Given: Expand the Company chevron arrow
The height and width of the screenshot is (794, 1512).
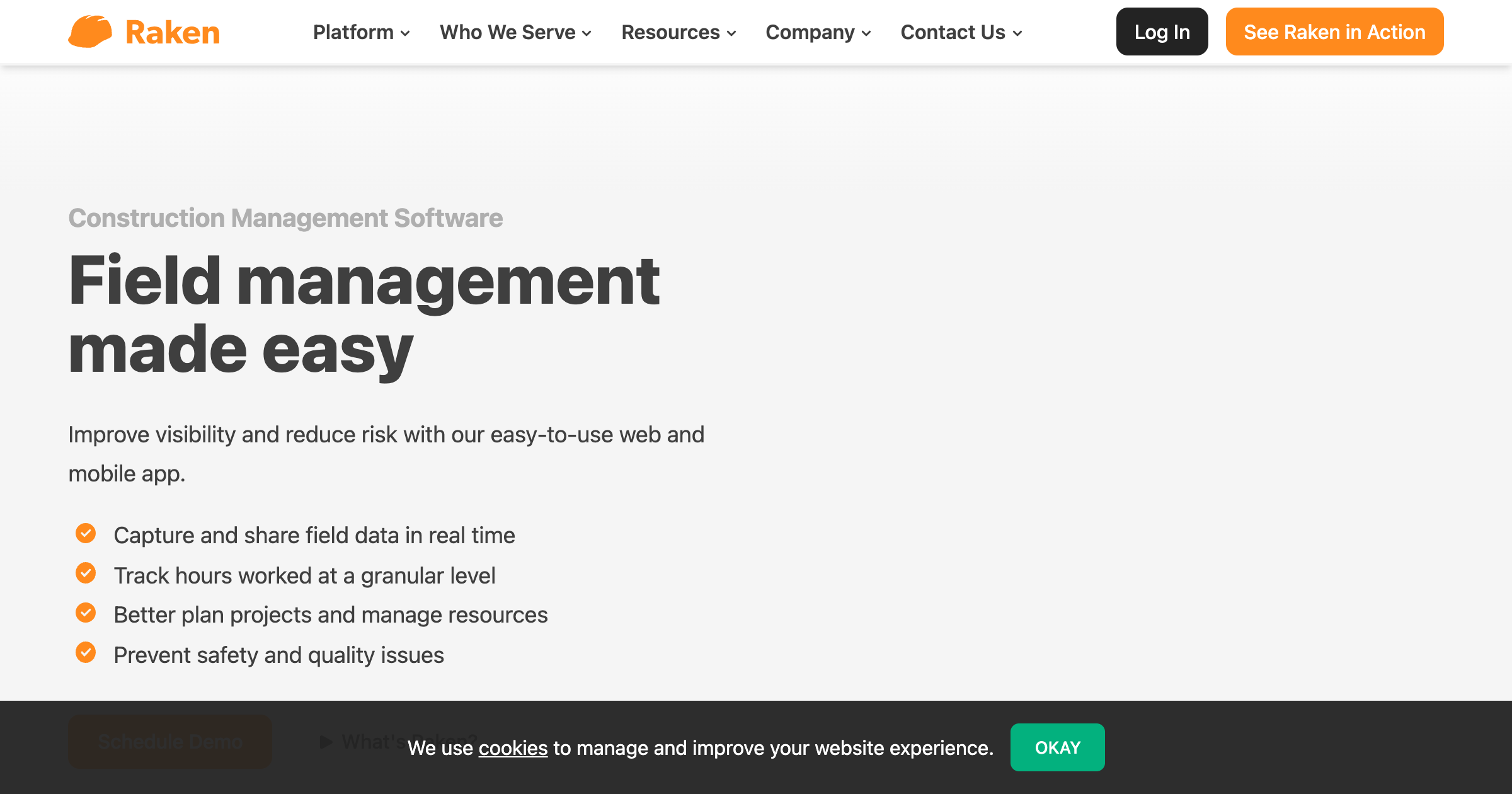Looking at the screenshot, I should pyautogui.click(x=866, y=33).
